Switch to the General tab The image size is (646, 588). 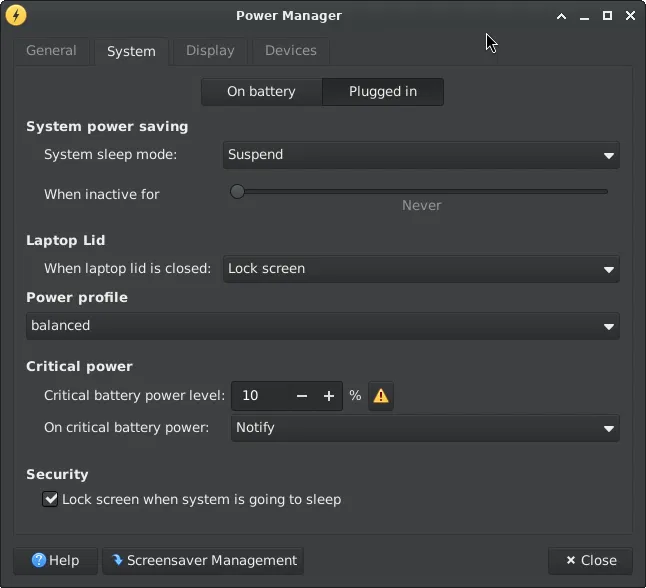51,51
